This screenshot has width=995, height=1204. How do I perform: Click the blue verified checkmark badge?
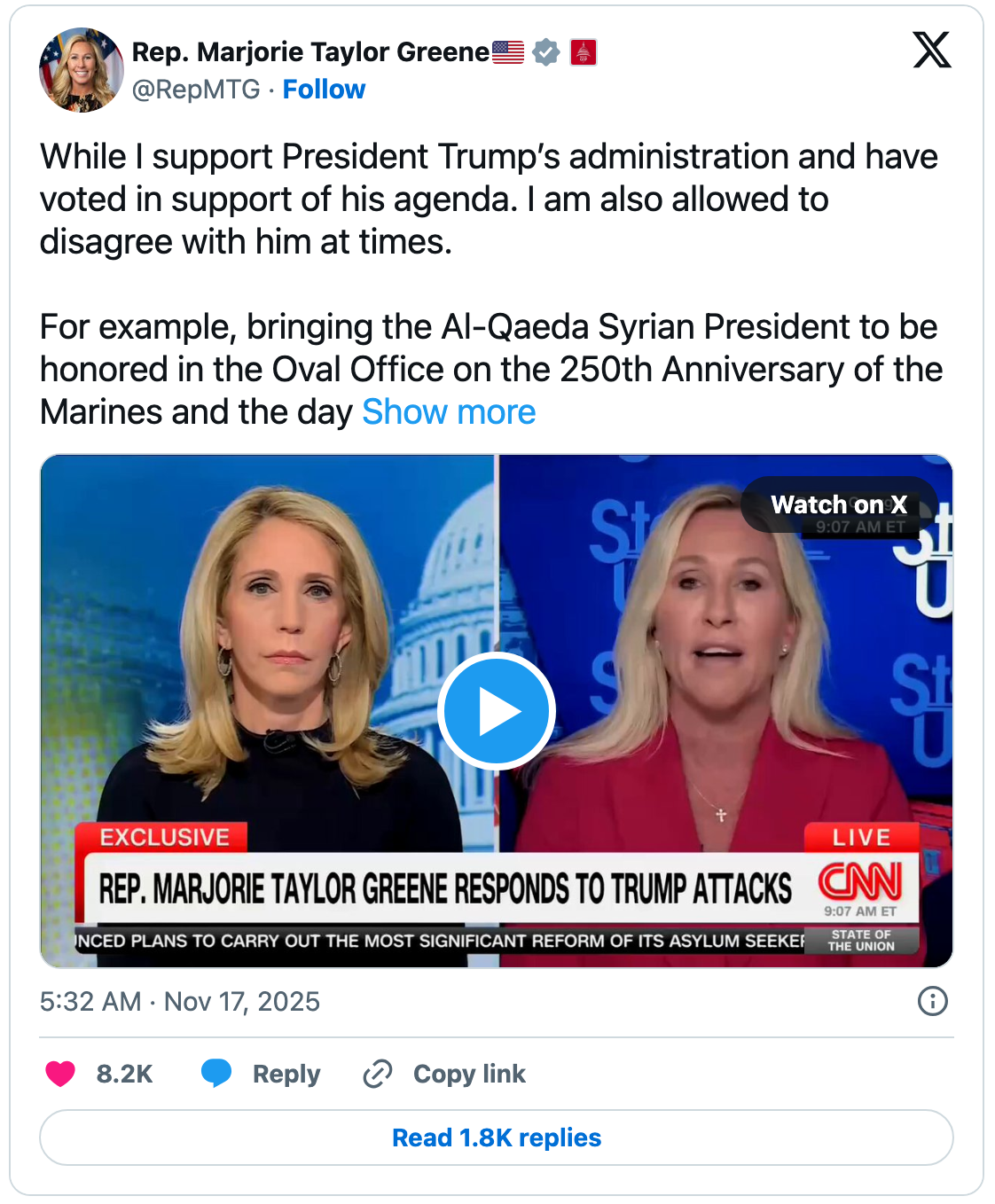546,52
